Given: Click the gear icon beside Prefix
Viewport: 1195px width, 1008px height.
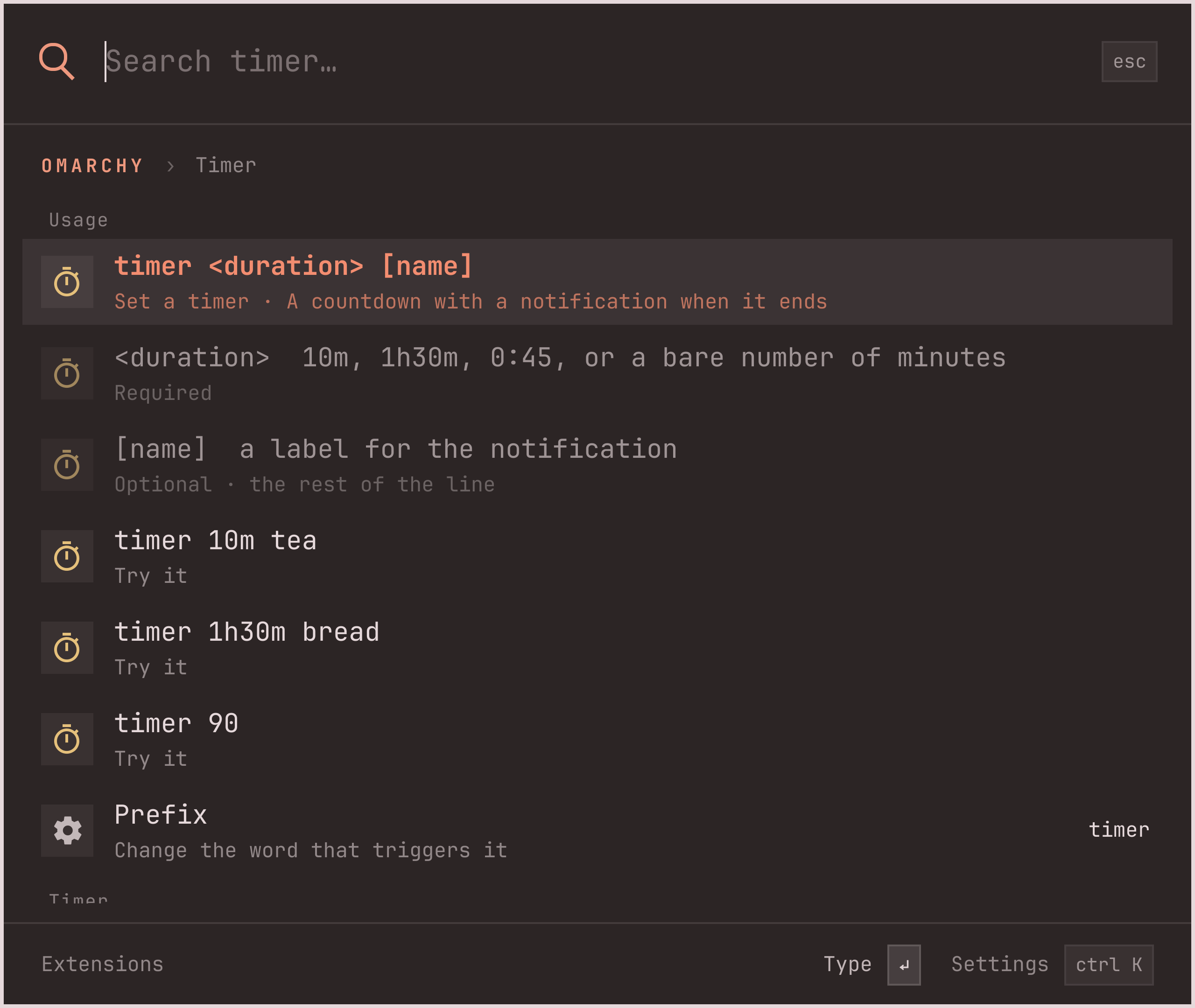Looking at the screenshot, I should pyautogui.click(x=67, y=830).
